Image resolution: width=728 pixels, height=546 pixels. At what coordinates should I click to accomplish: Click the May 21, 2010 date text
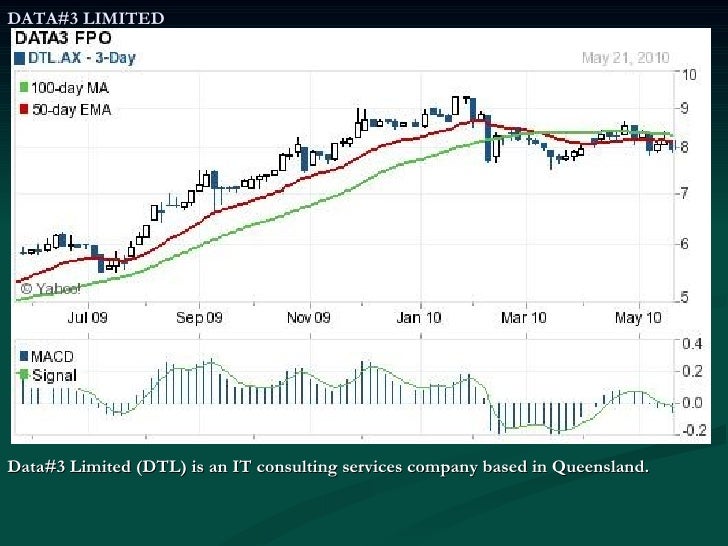pos(625,58)
